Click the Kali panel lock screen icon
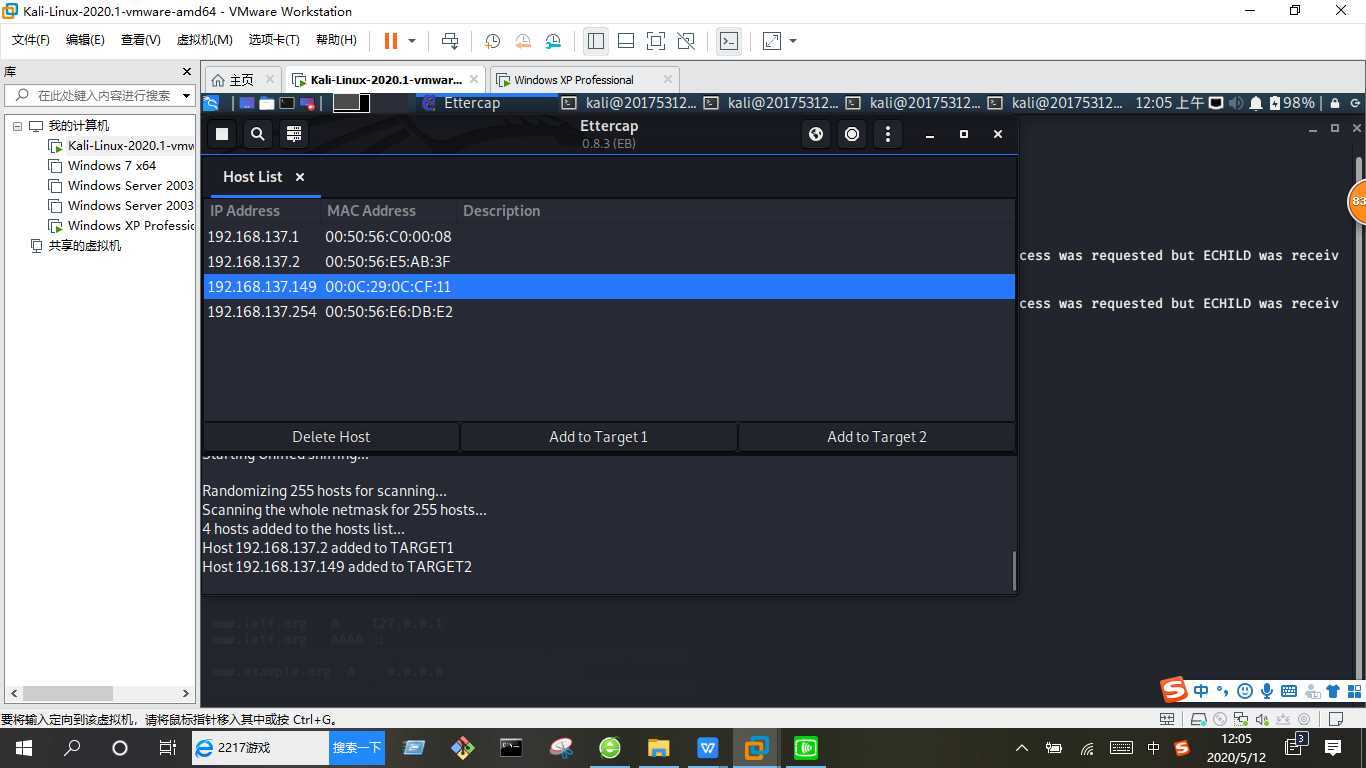Viewport: 1366px width, 768px height. click(x=1334, y=103)
